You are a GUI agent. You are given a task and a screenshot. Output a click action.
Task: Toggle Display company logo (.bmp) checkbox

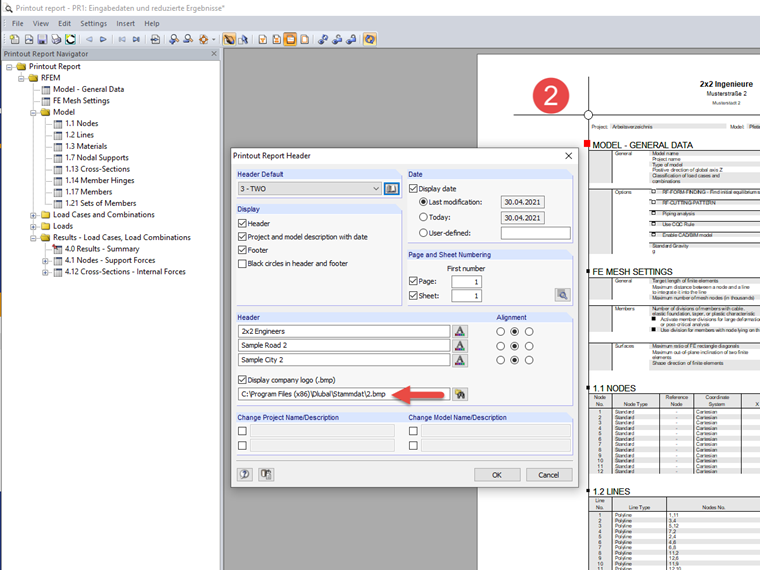(242, 380)
